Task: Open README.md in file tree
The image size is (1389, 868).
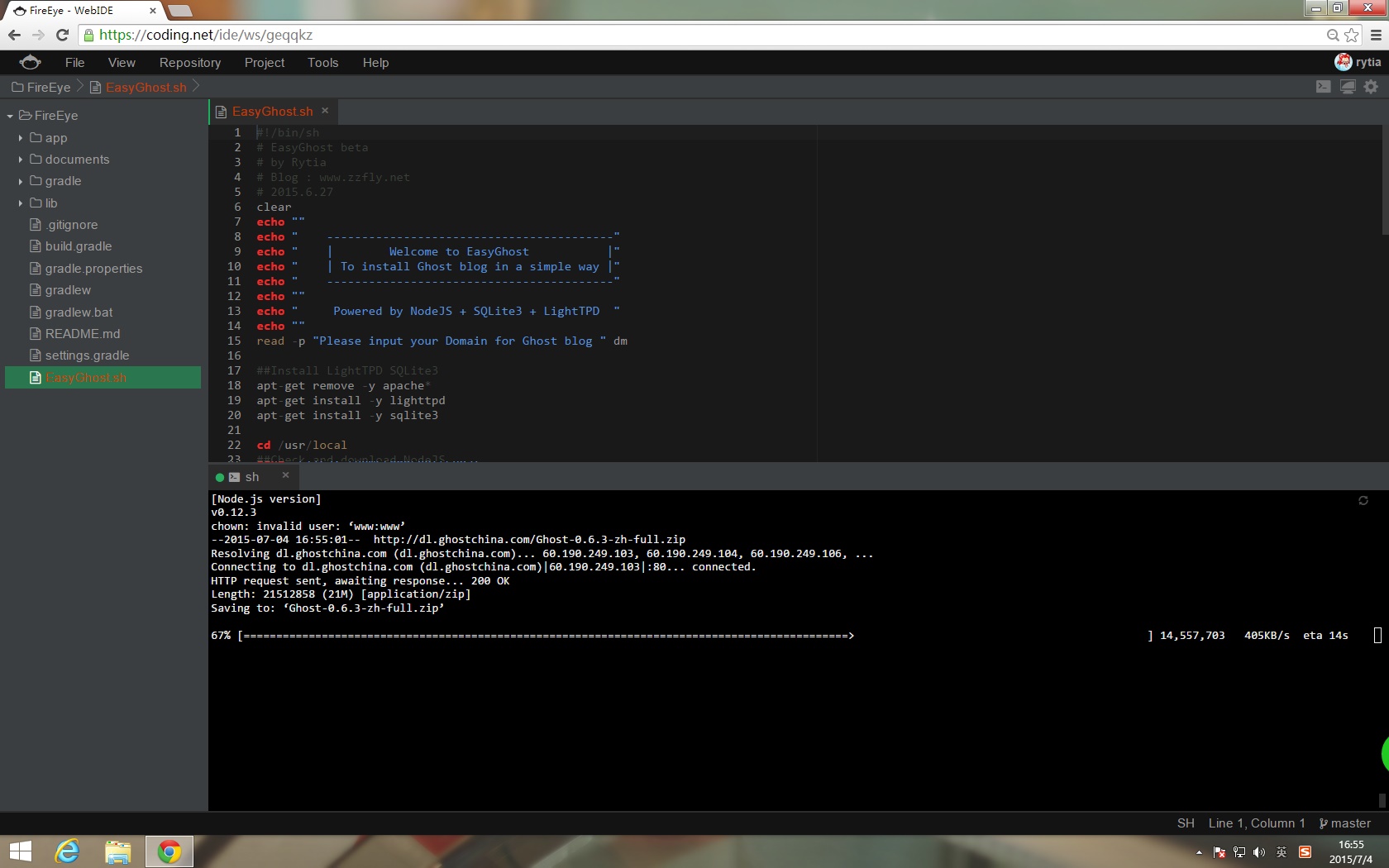Action: [83, 334]
